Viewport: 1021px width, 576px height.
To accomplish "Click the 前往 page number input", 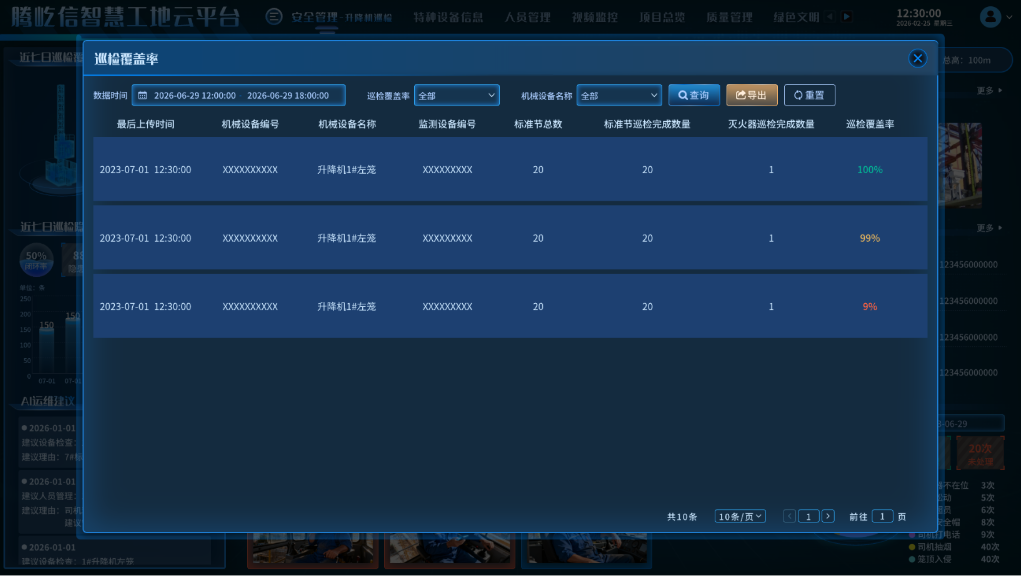I will [882, 516].
